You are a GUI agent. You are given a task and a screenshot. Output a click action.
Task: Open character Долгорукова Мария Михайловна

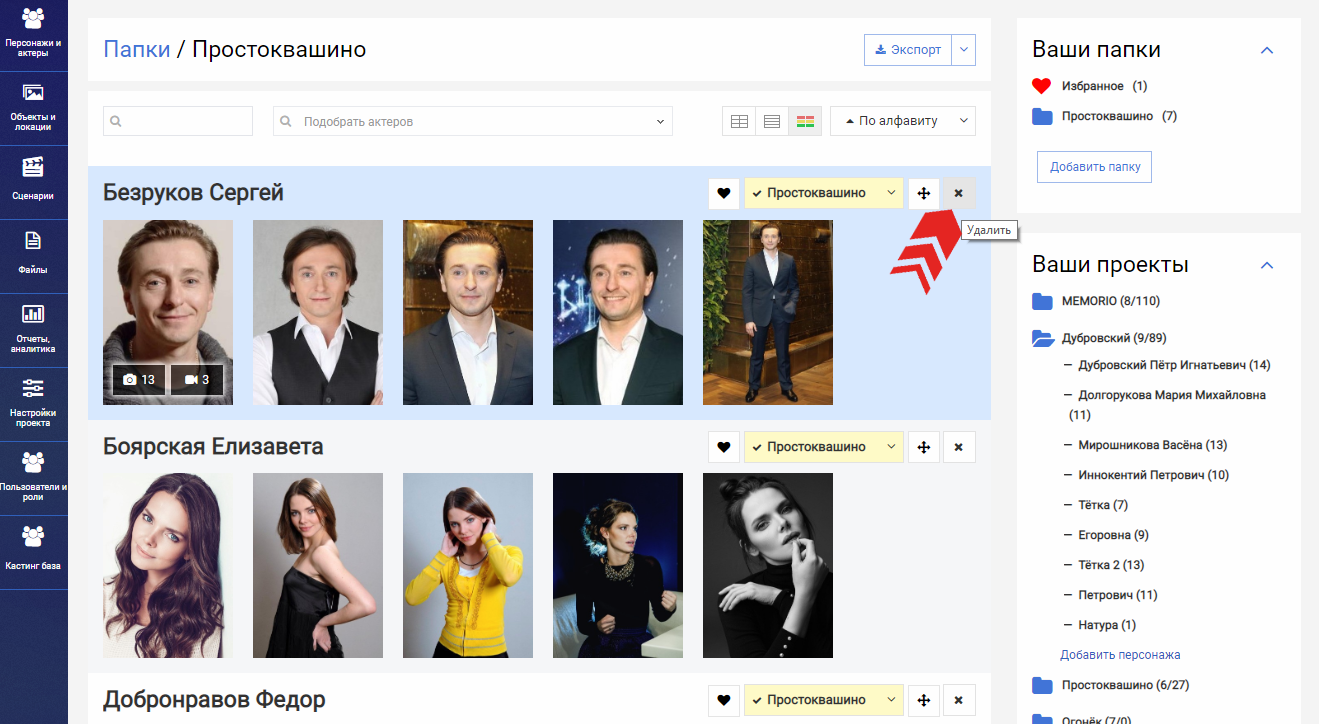pos(1167,404)
